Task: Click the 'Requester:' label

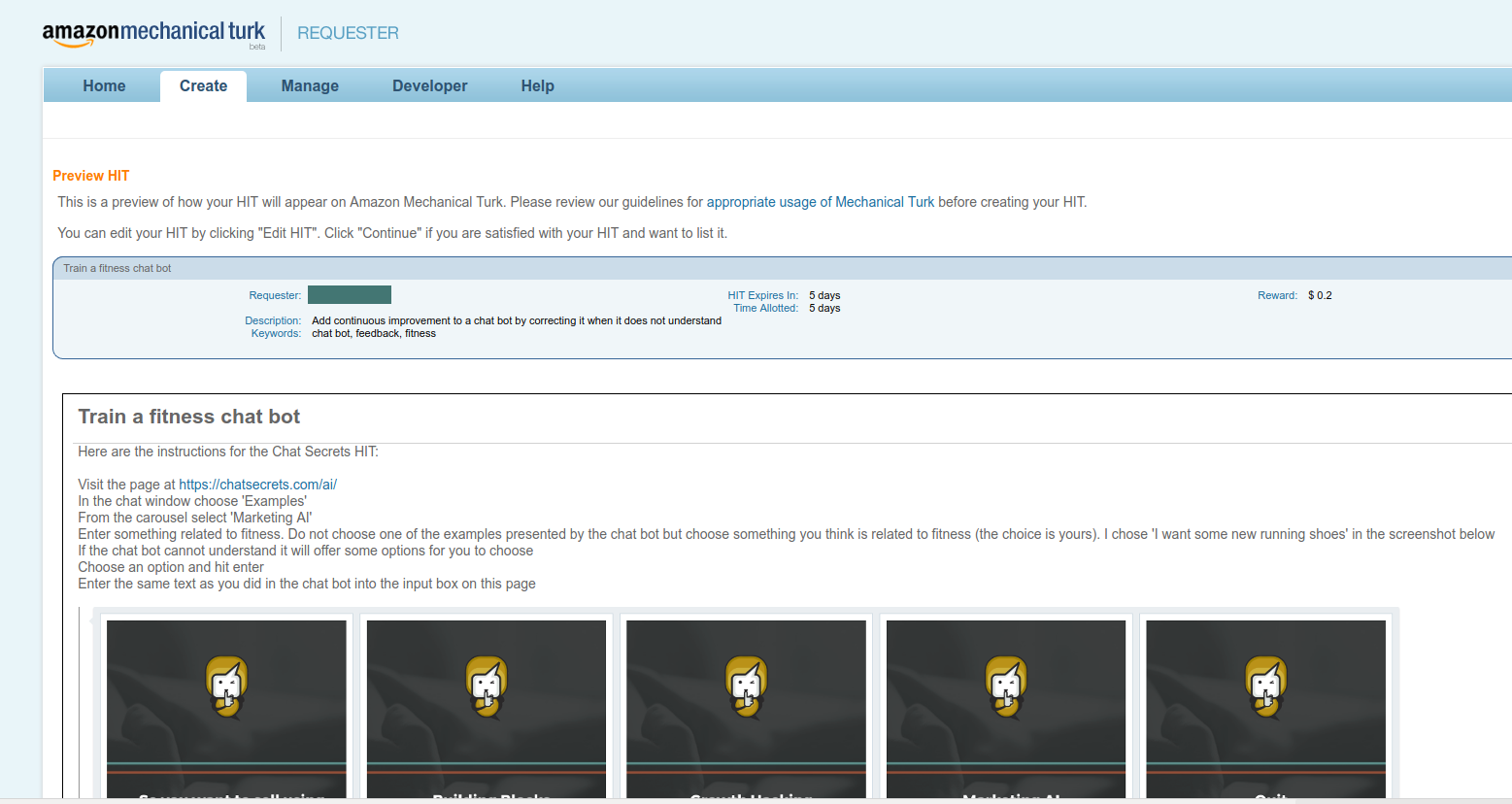Action: click(275, 295)
